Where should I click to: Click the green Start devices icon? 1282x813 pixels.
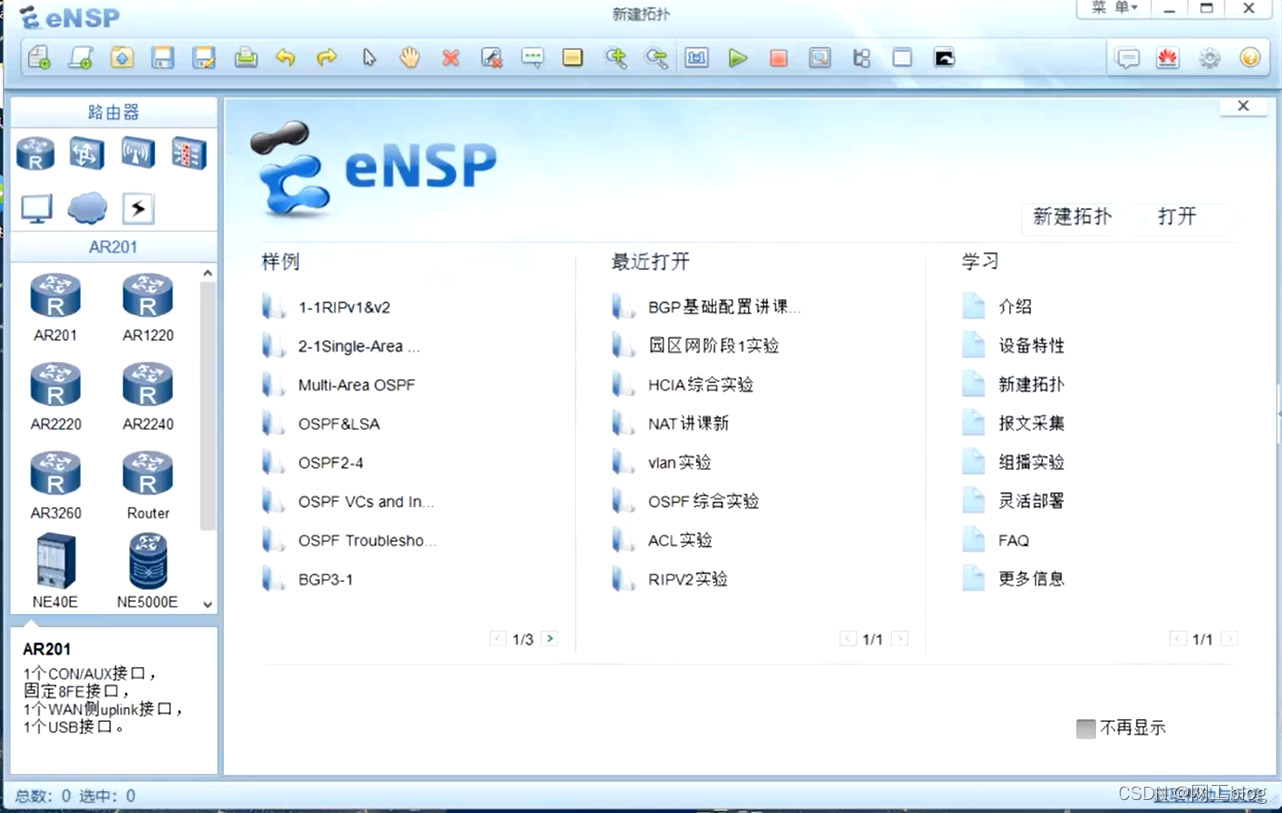[738, 58]
